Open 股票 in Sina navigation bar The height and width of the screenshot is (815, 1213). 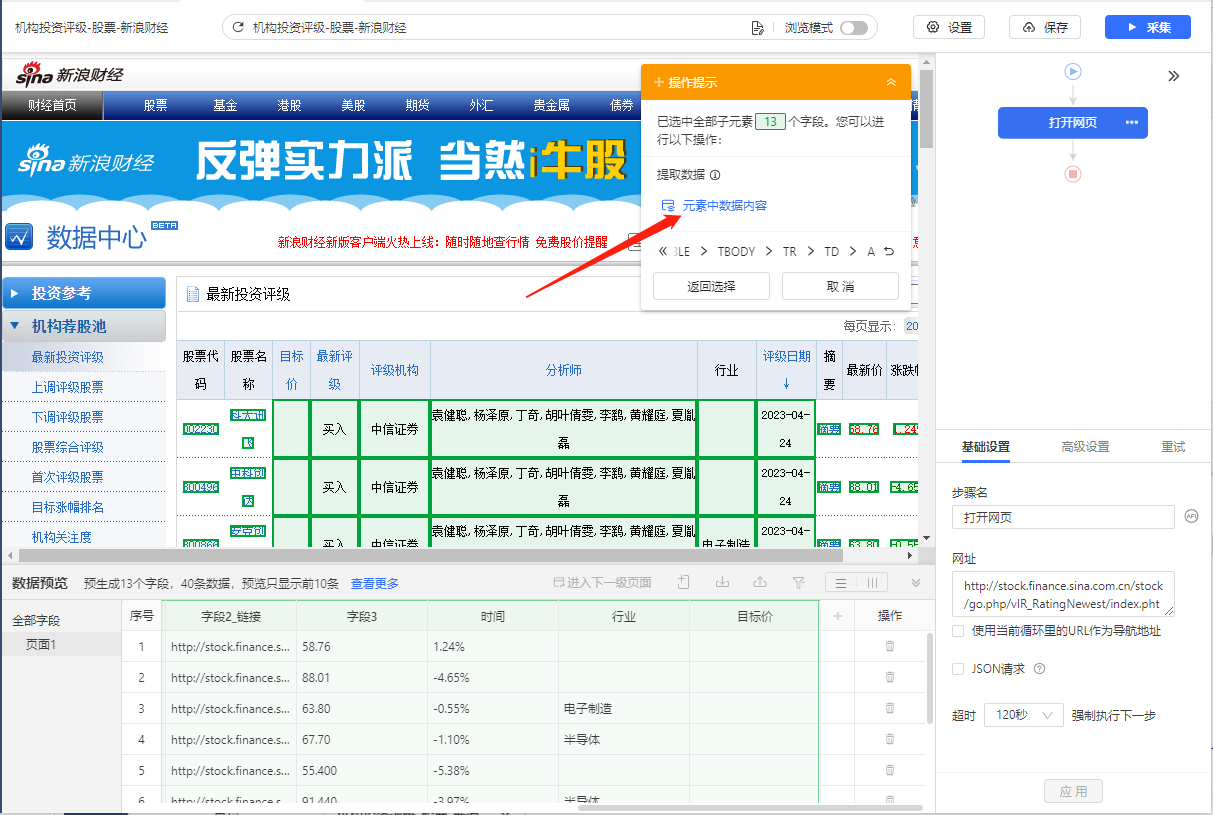pyautogui.click(x=155, y=105)
